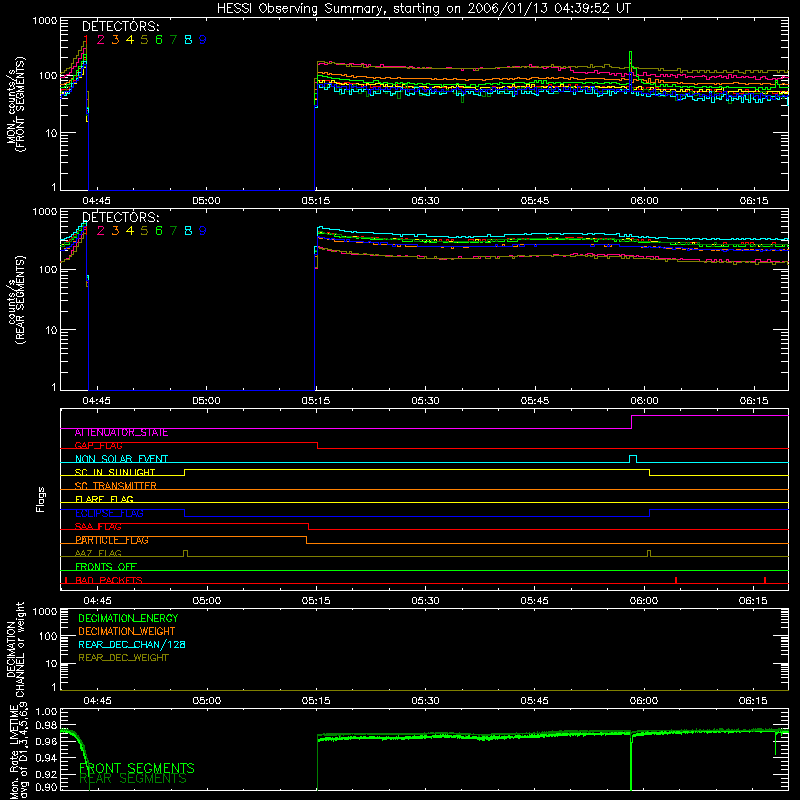This screenshot has height=800, width=800.
Task: Click the Flags y-axis label
Action: (41, 499)
